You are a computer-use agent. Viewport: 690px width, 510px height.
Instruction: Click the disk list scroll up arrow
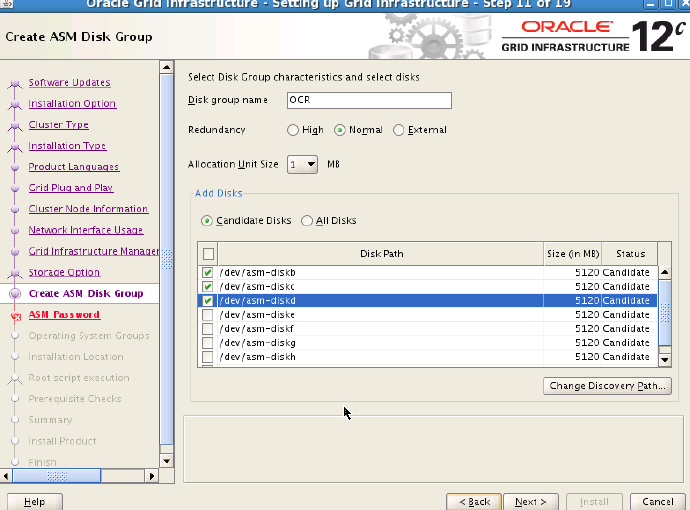pyautogui.click(x=664, y=272)
